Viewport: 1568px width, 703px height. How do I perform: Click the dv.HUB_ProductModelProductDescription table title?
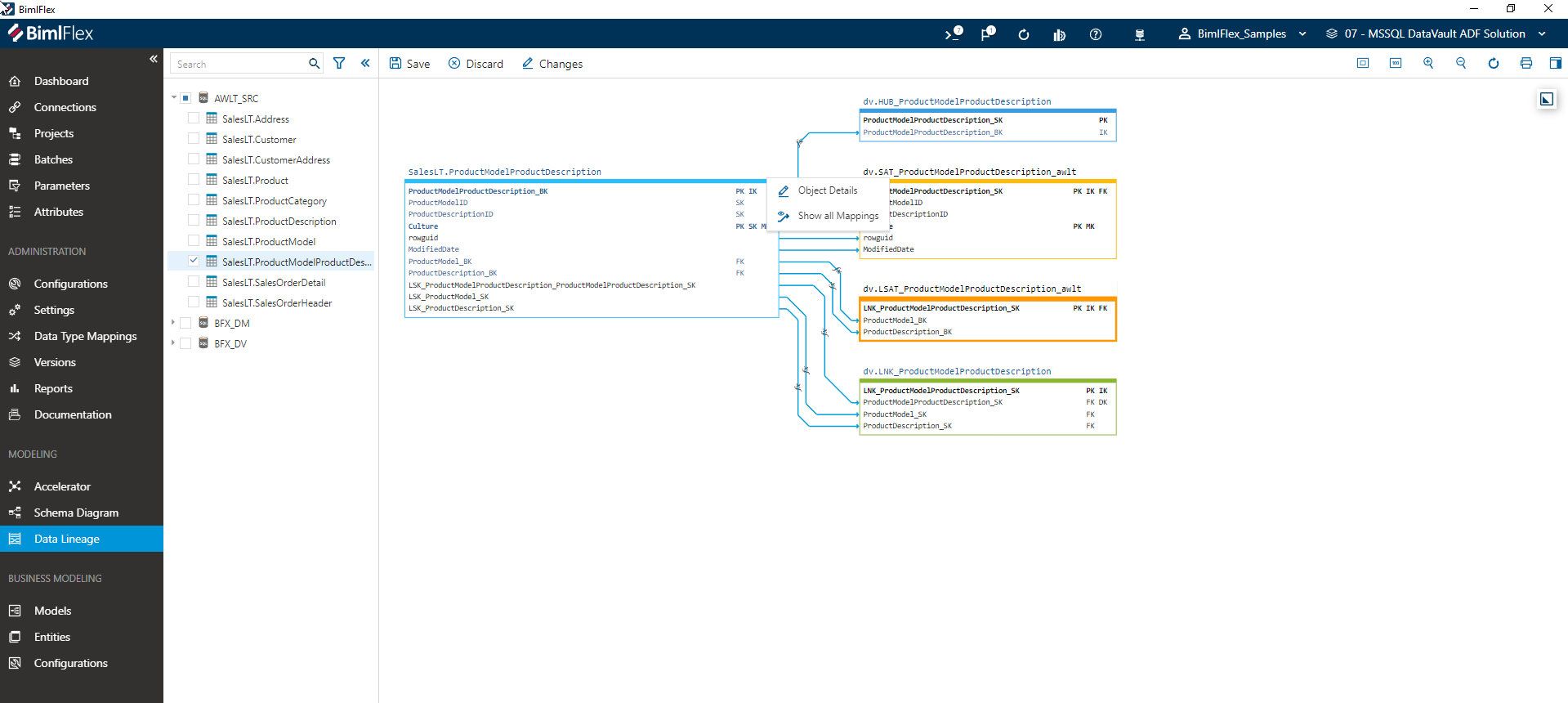[x=957, y=101]
